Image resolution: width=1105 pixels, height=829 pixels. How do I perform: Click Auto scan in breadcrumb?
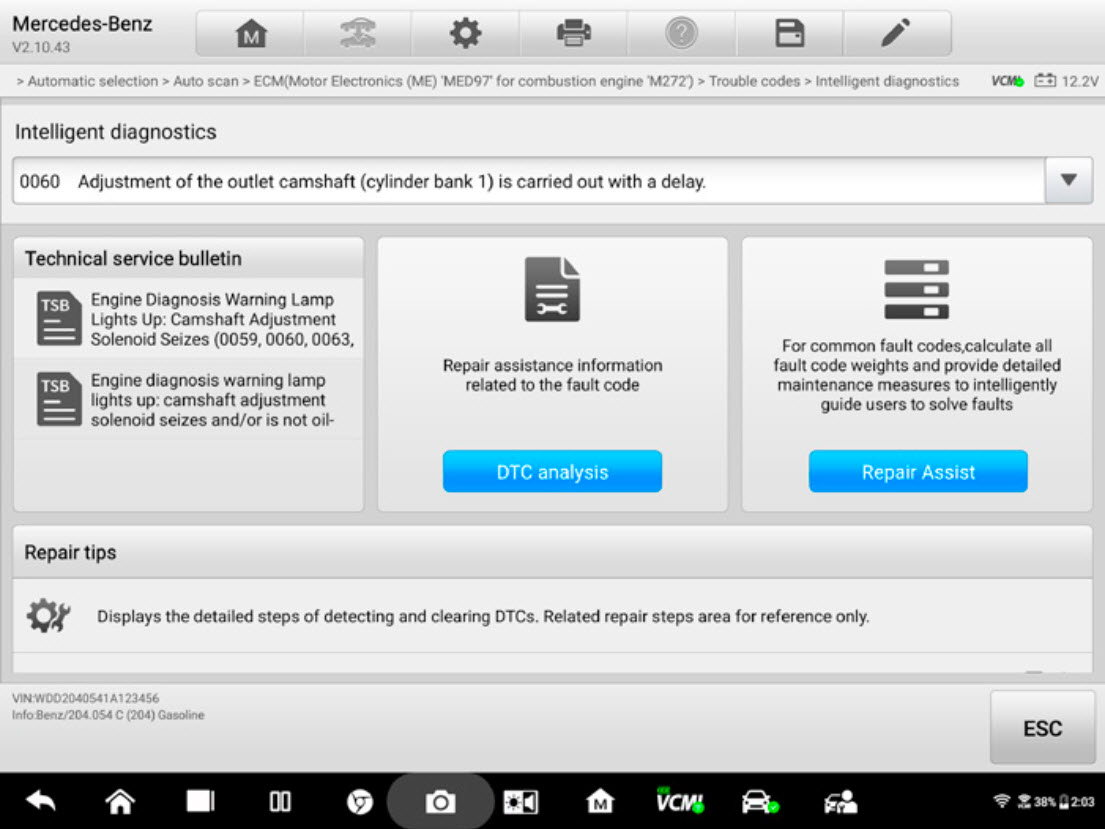pos(206,81)
